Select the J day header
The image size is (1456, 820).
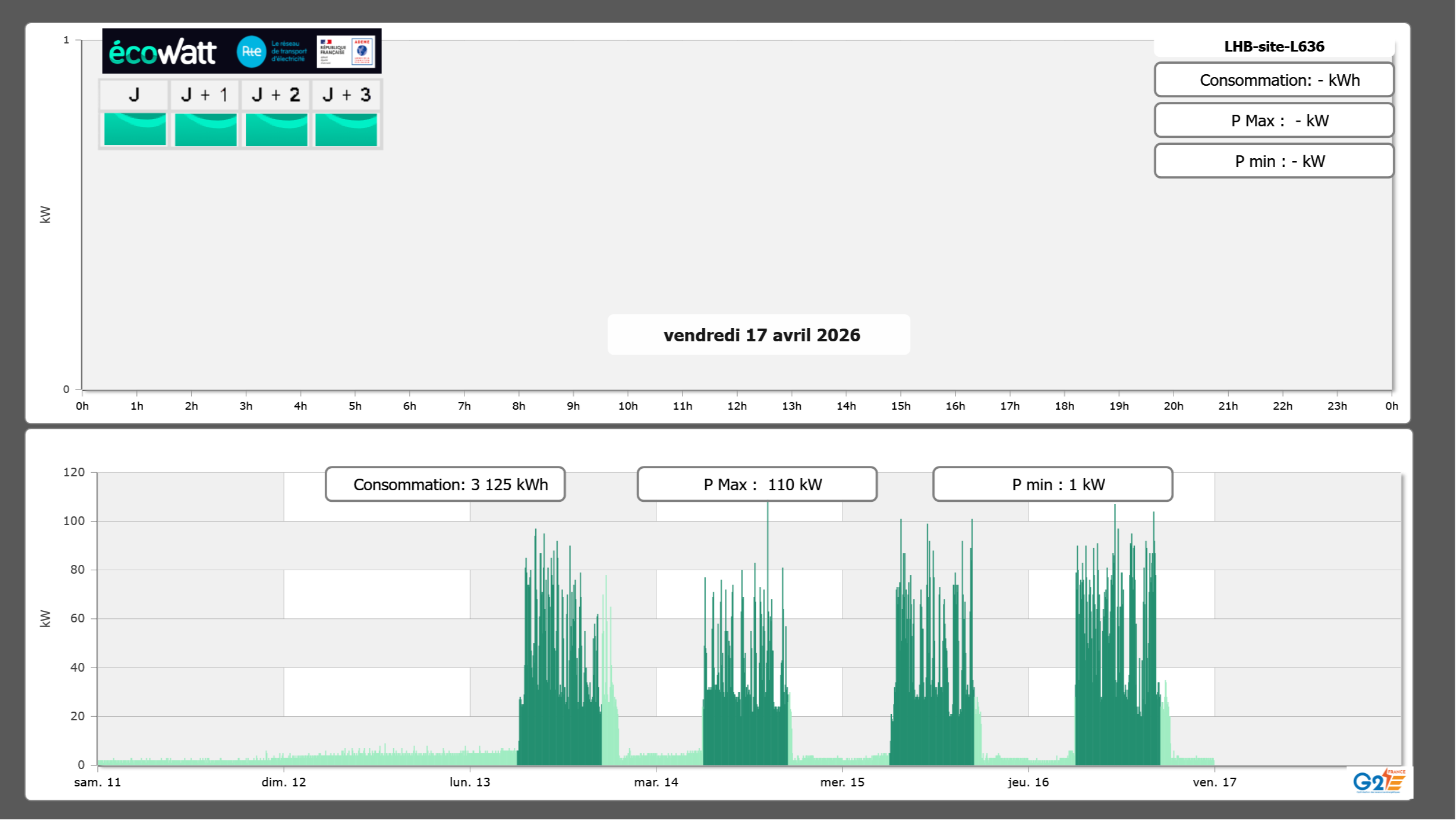(x=134, y=94)
